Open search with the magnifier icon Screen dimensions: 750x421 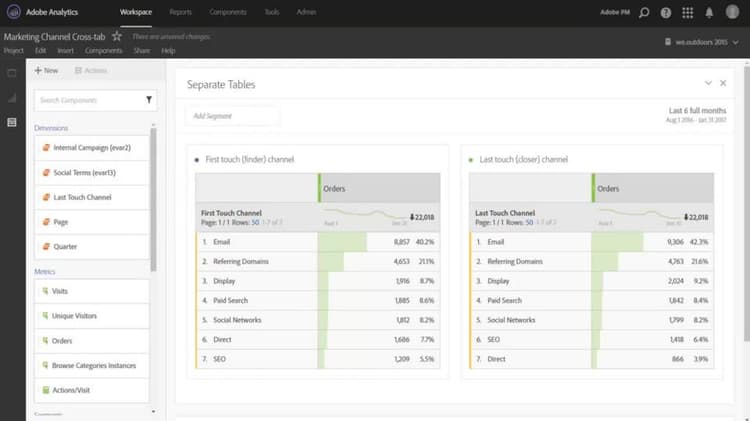point(643,12)
